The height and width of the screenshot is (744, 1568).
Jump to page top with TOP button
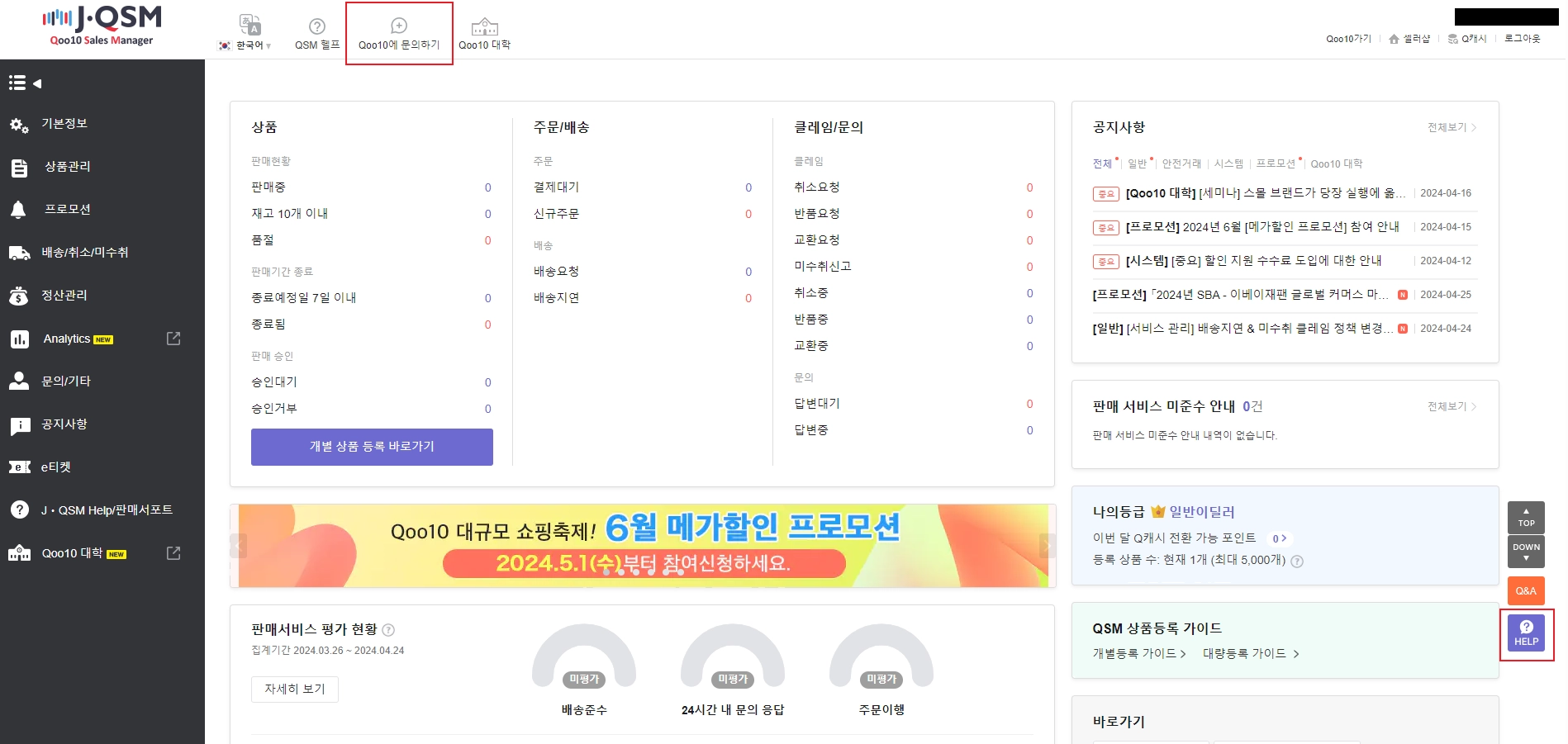(1526, 518)
